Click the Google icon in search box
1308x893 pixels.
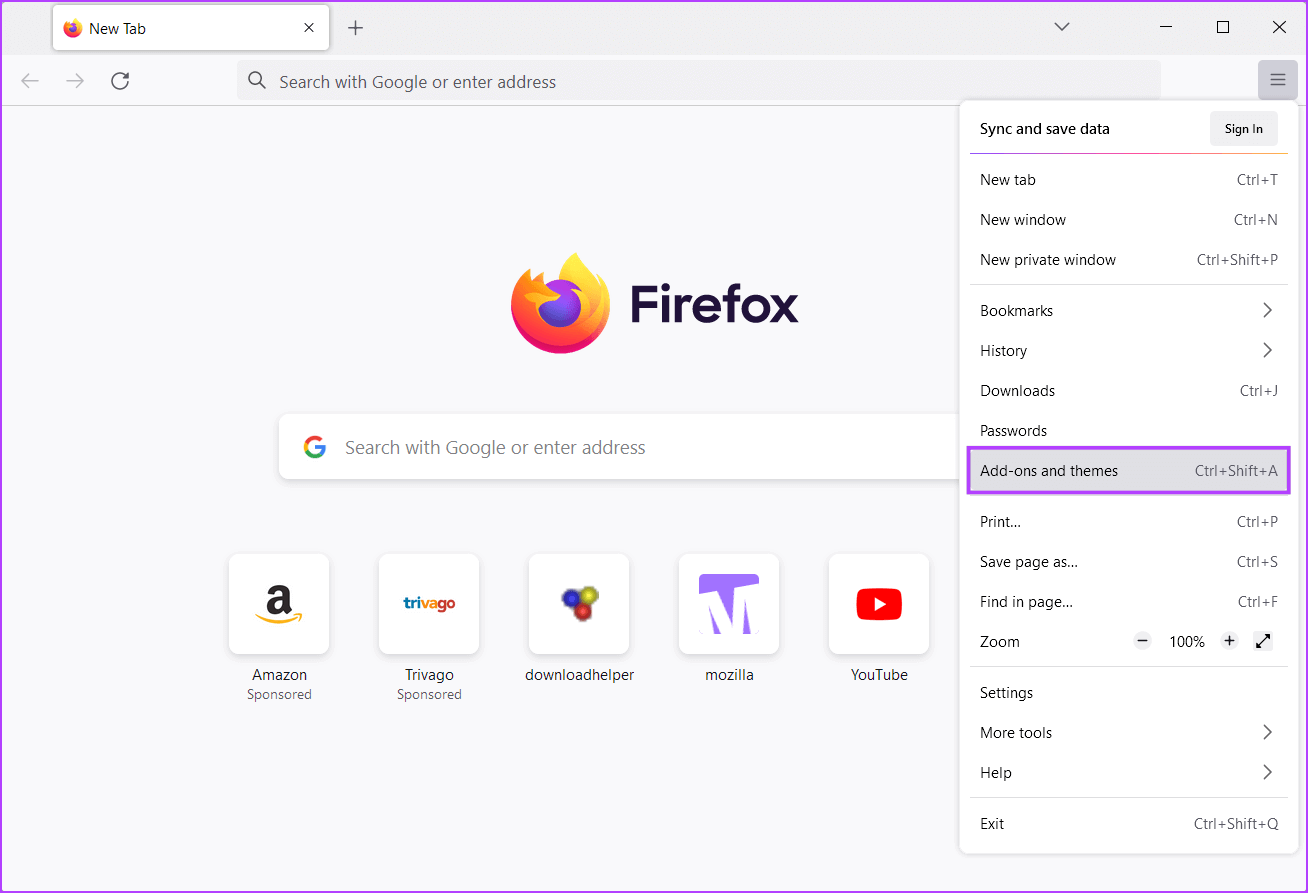point(315,447)
